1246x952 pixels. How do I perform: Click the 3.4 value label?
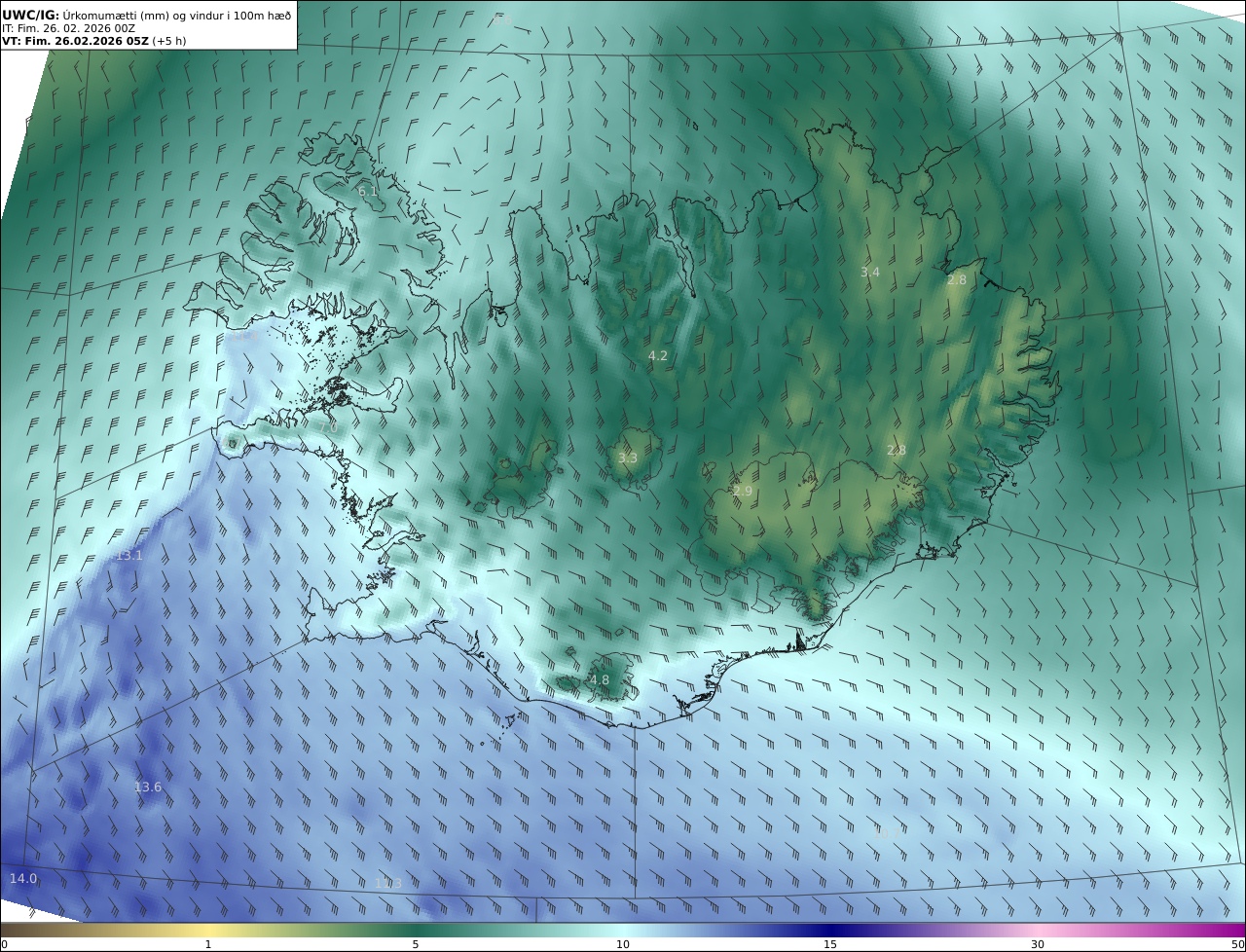click(870, 273)
